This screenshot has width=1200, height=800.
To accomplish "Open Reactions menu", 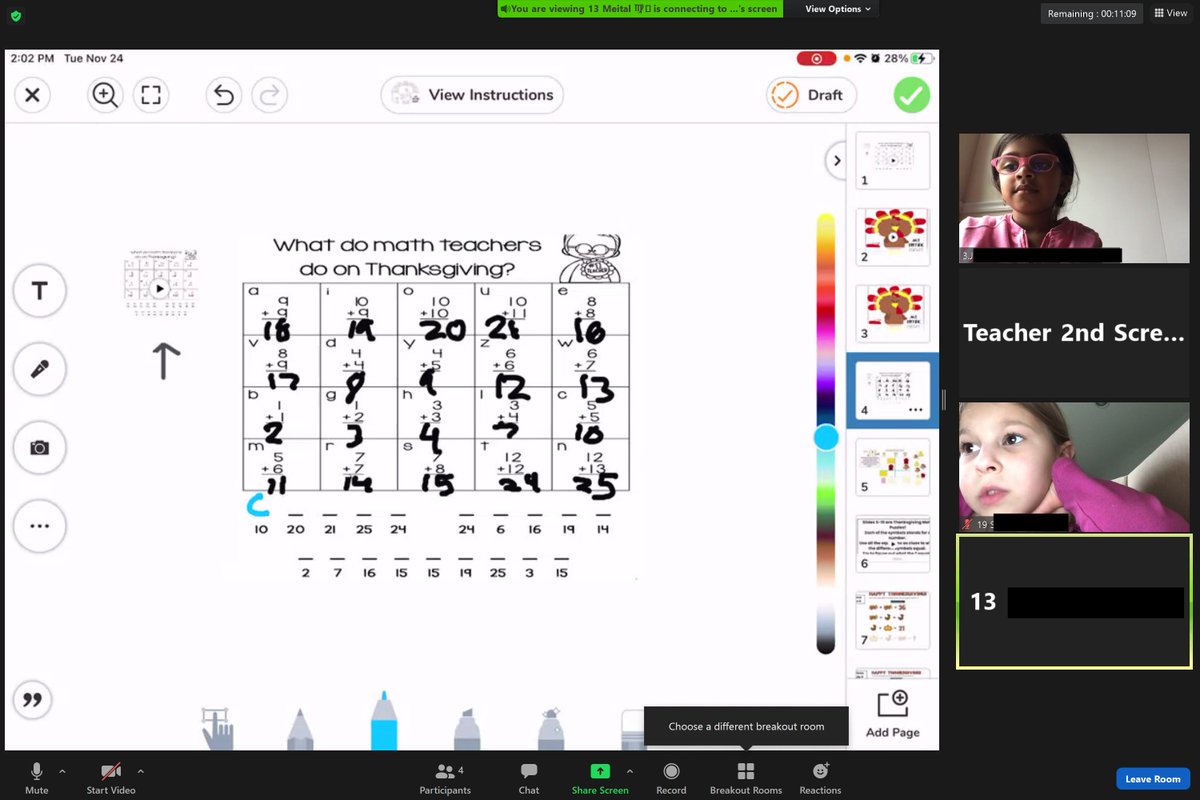I will [x=820, y=777].
